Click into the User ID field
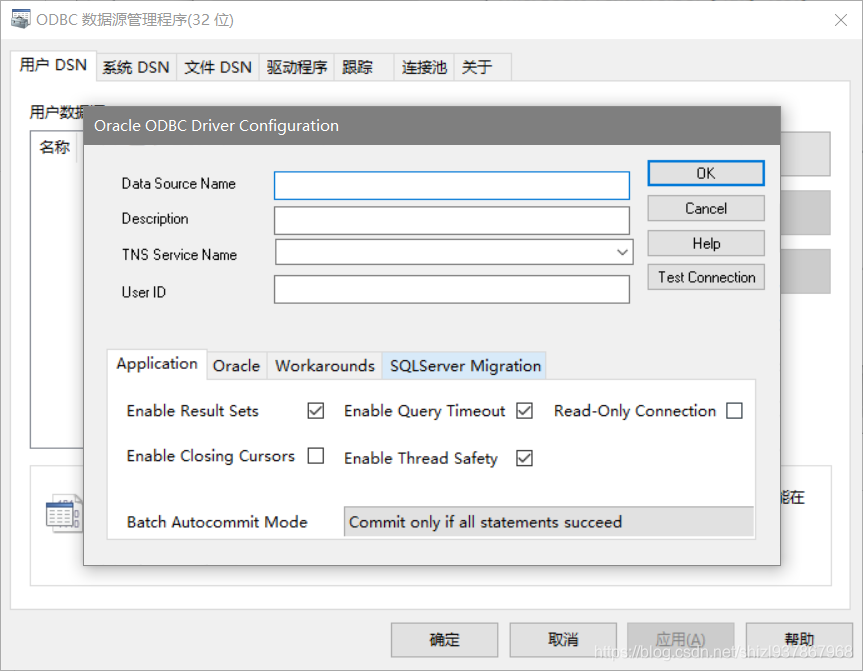 click(x=452, y=290)
